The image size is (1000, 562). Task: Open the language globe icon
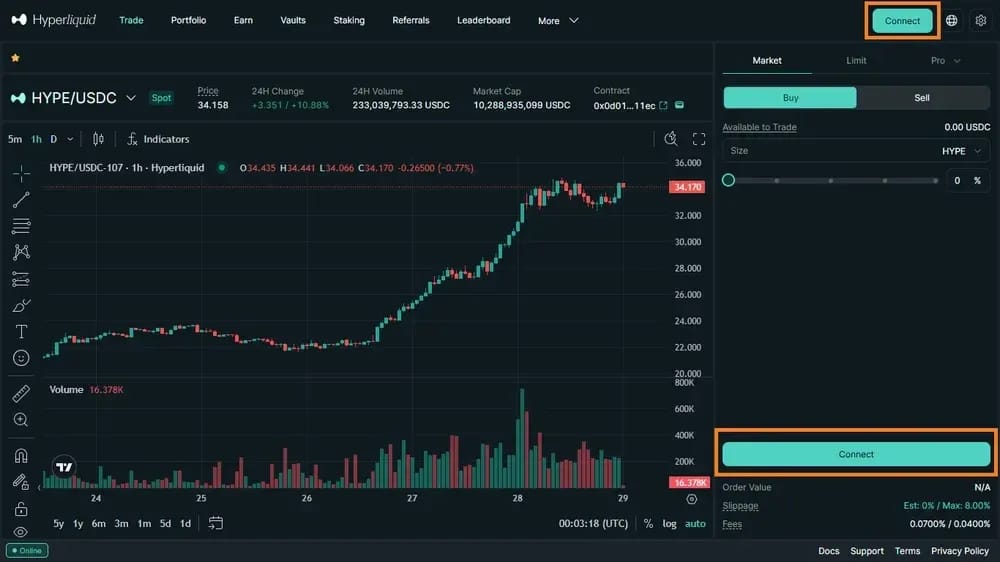point(952,20)
